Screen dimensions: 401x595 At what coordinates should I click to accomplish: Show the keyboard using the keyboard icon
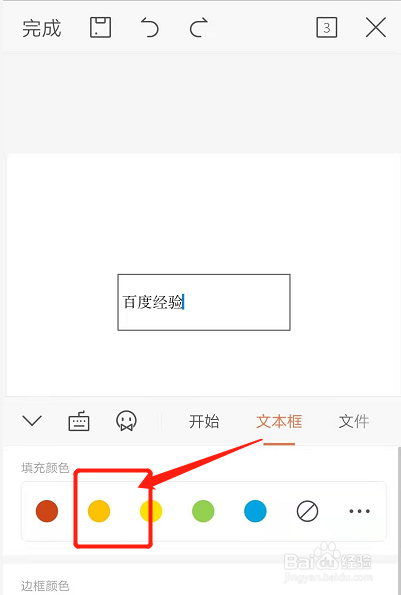[x=79, y=421]
